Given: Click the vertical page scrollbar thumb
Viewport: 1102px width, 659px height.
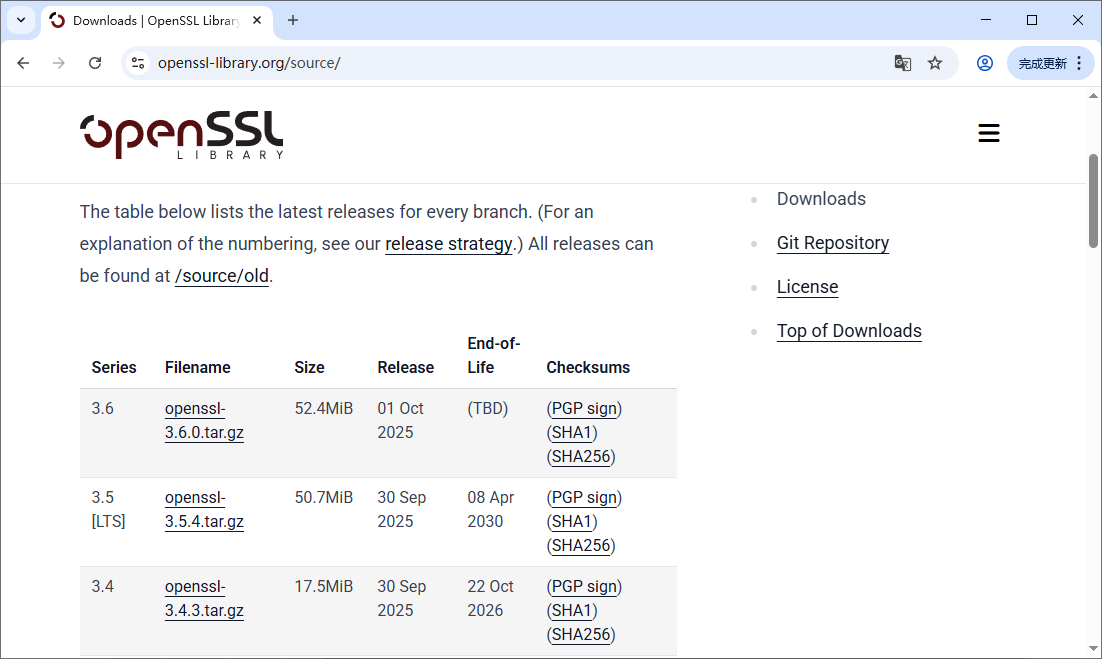Looking at the screenshot, I should point(1093,200).
